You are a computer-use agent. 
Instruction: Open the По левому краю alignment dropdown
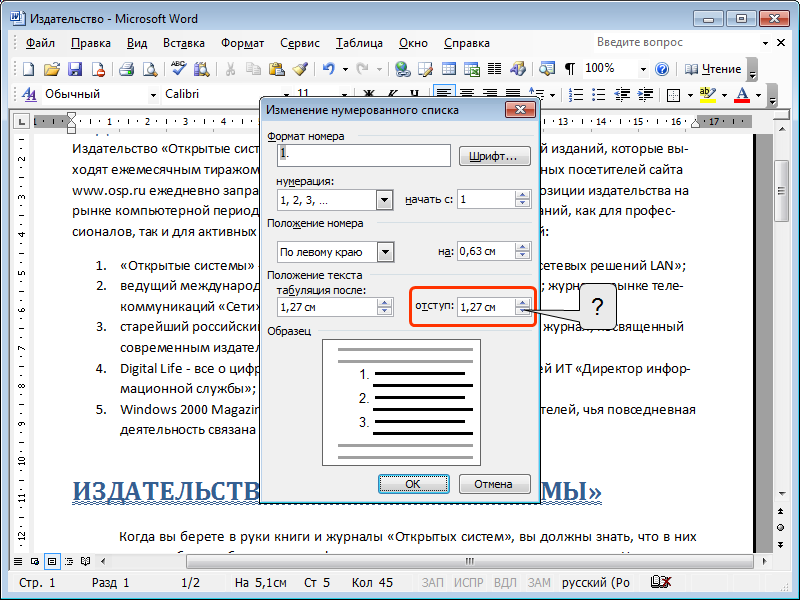(x=385, y=252)
